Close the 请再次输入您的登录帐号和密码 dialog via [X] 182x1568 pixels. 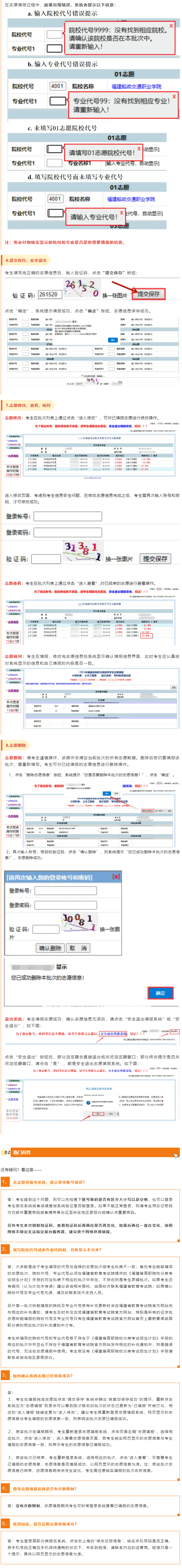pyautogui.click(x=116, y=877)
